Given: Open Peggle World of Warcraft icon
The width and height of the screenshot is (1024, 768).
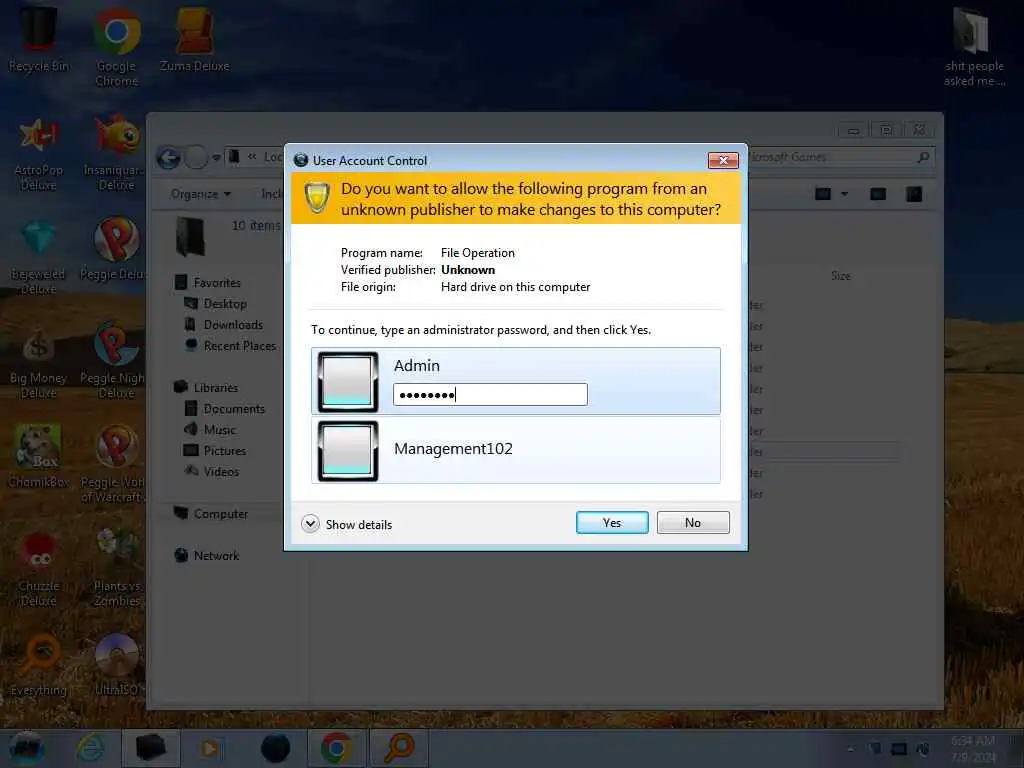Looking at the screenshot, I should 112,465.
